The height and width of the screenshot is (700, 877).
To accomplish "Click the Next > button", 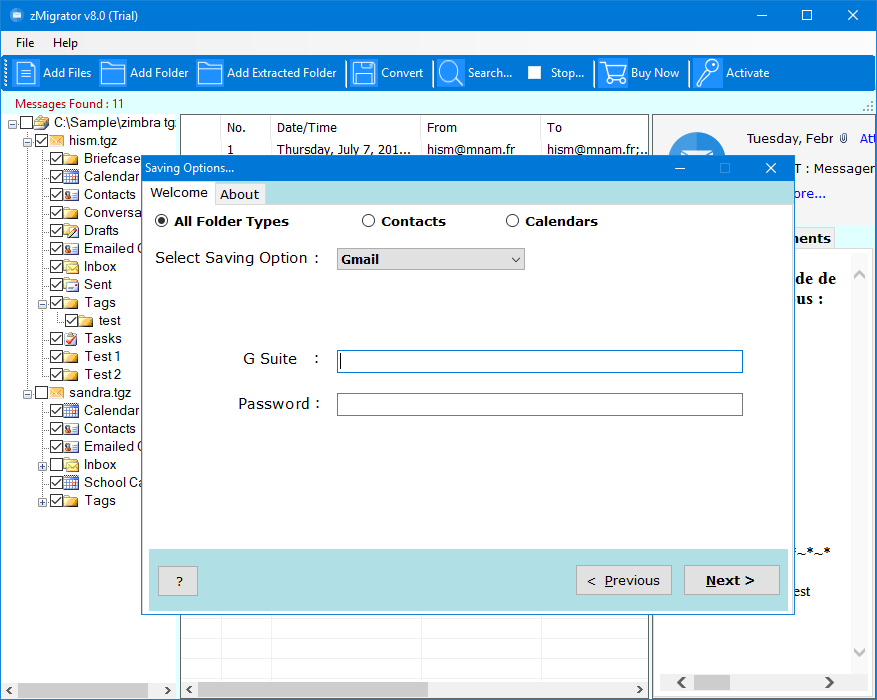I will (x=732, y=580).
